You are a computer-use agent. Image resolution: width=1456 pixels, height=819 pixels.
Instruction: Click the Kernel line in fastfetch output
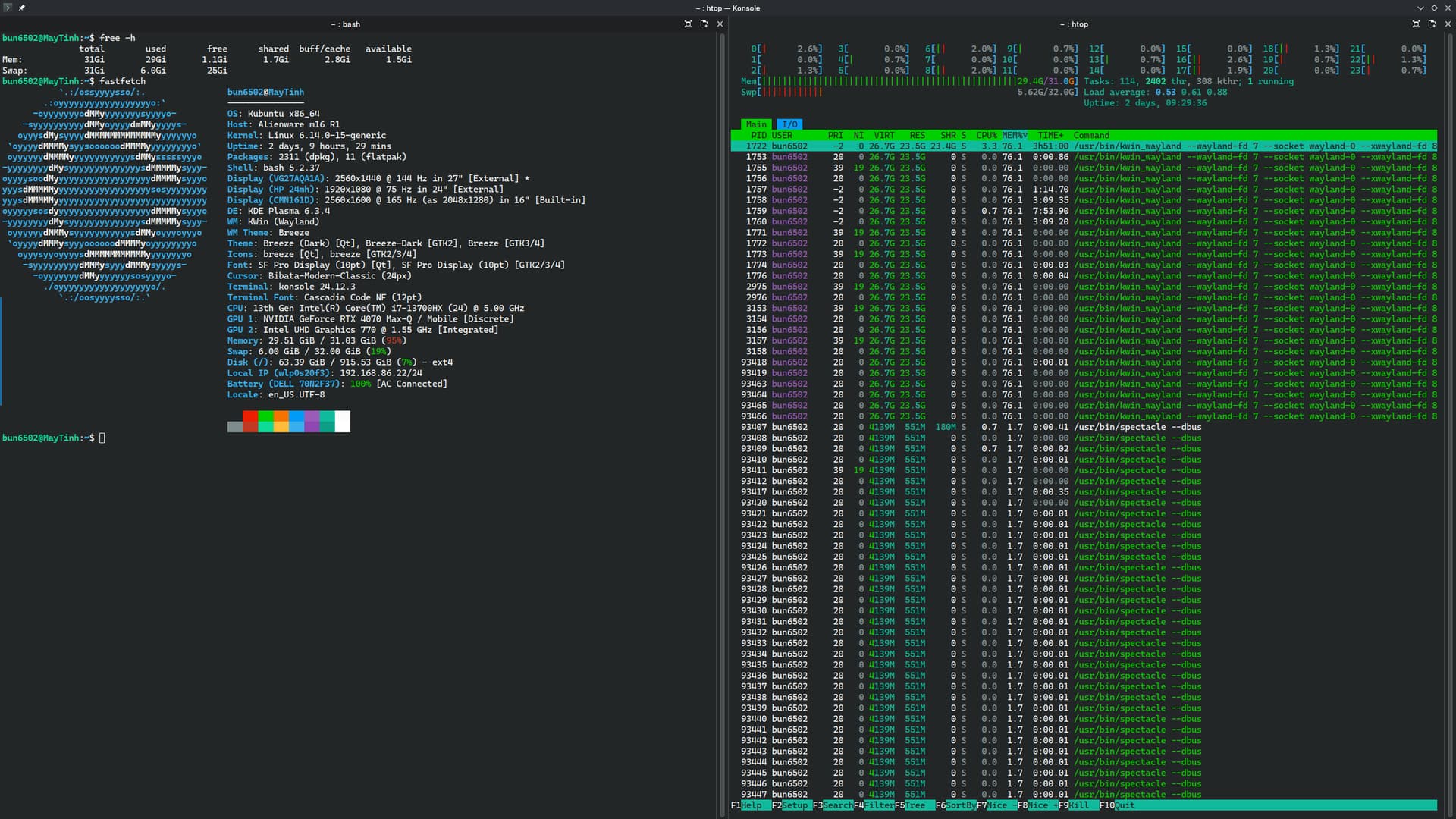[x=306, y=135]
